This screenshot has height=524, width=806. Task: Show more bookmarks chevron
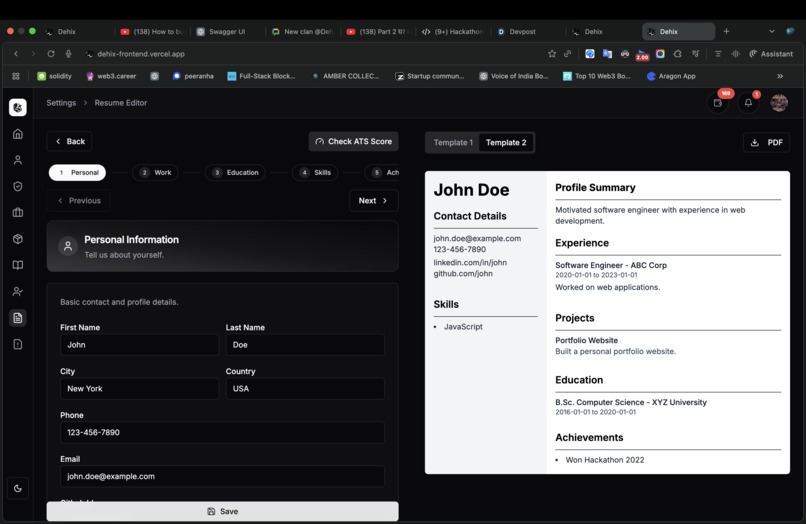click(x=780, y=76)
